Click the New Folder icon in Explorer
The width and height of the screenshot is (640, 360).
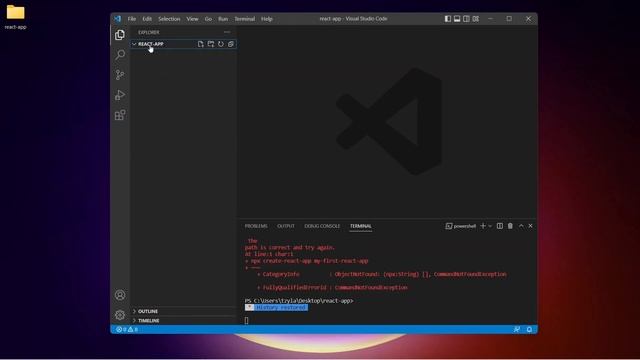pyautogui.click(x=211, y=44)
